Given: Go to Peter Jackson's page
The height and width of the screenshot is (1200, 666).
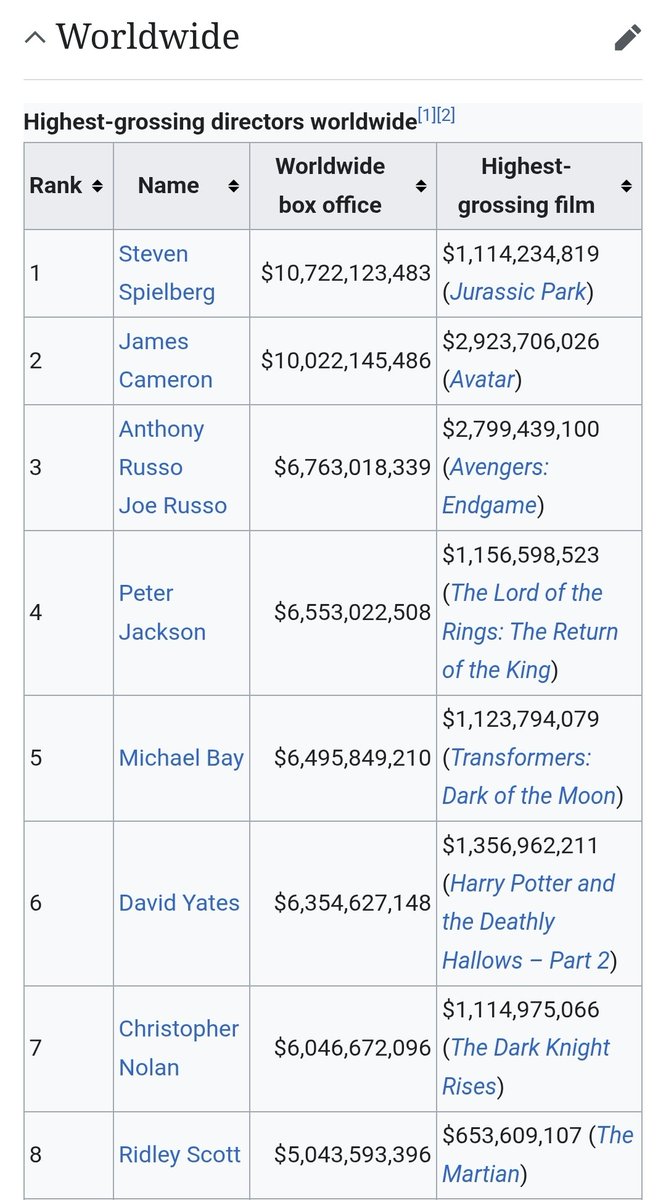Looking at the screenshot, I should tap(162, 612).
